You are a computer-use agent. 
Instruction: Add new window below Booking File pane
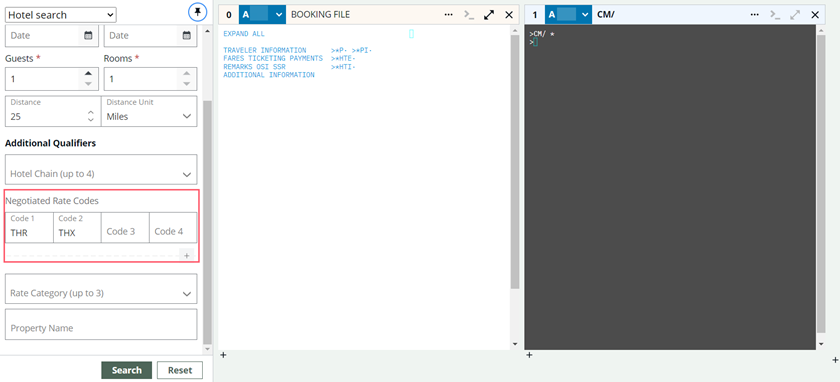[223, 354]
